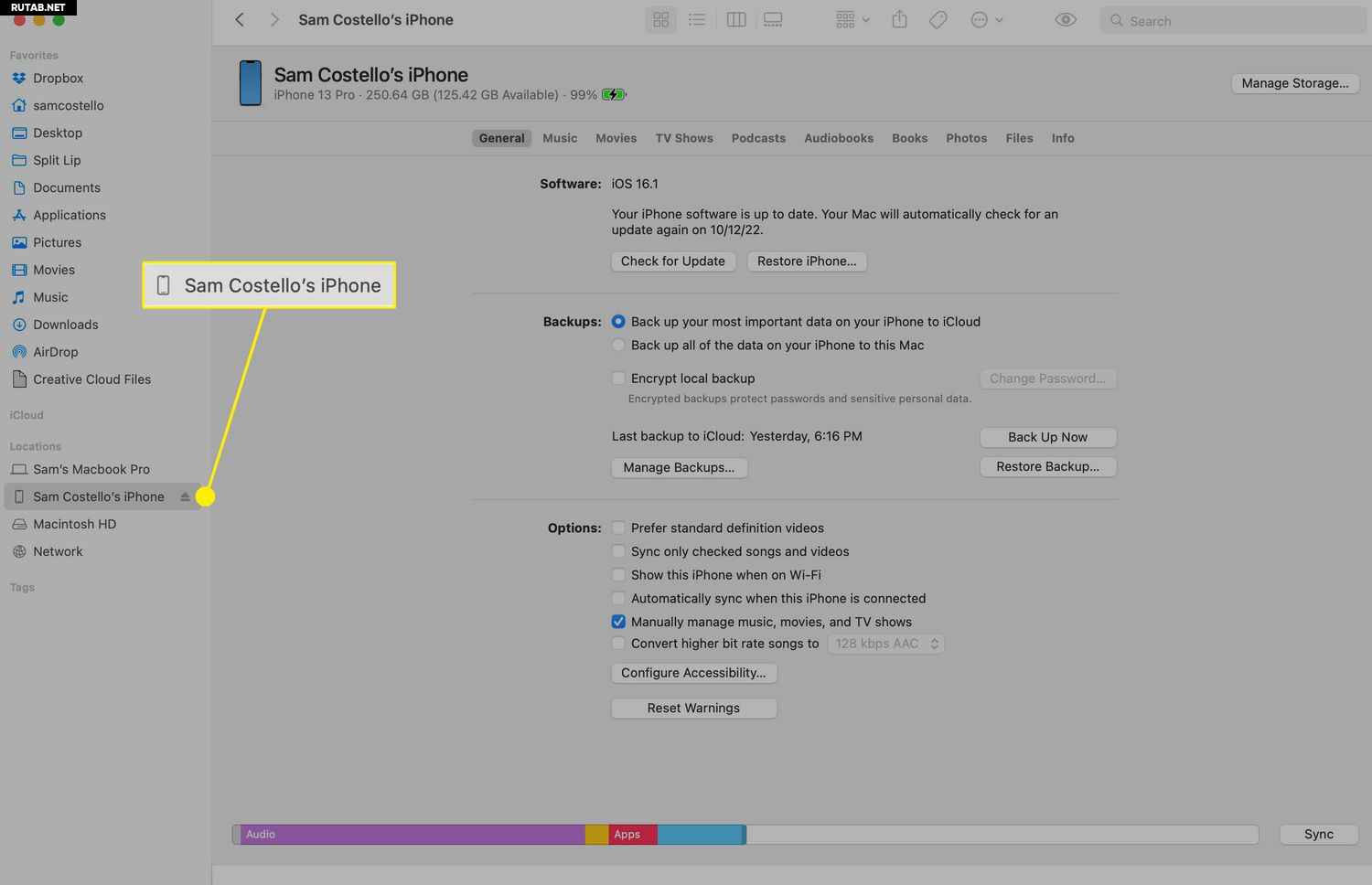Enable Automatically sync when iPhone connected
The height and width of the screenshot is (885, 1372).
(618, 599)
